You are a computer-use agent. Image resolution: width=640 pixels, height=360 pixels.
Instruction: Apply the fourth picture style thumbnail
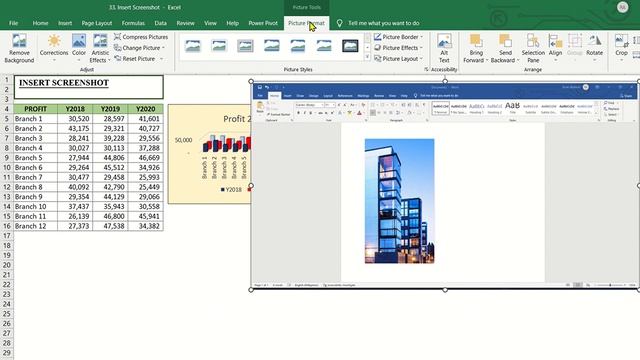coord(271,46)
